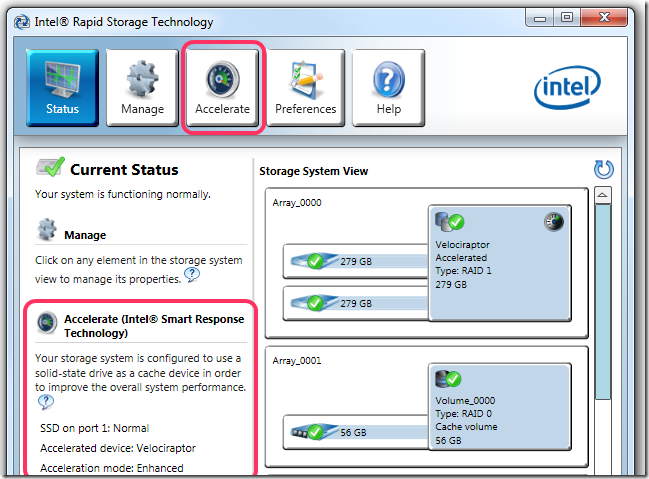The height and width of the screenshot is (479, 649).
Task: Select the second 279 GB disk in Array_0000
Action: [356, 303]
